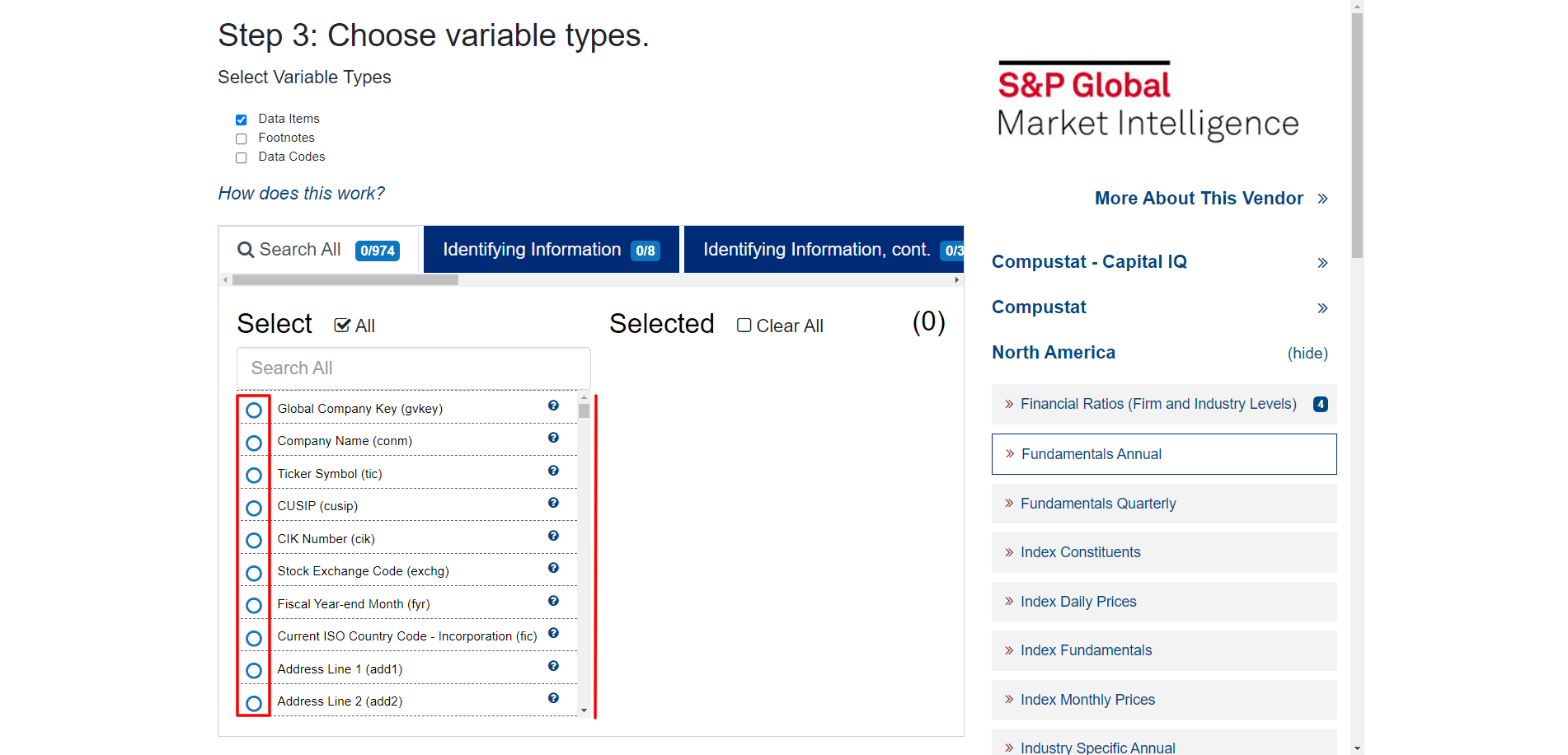Open Index Monthly Prices dataset
The image size is (1568, 755).
[x=1164, y=700]
